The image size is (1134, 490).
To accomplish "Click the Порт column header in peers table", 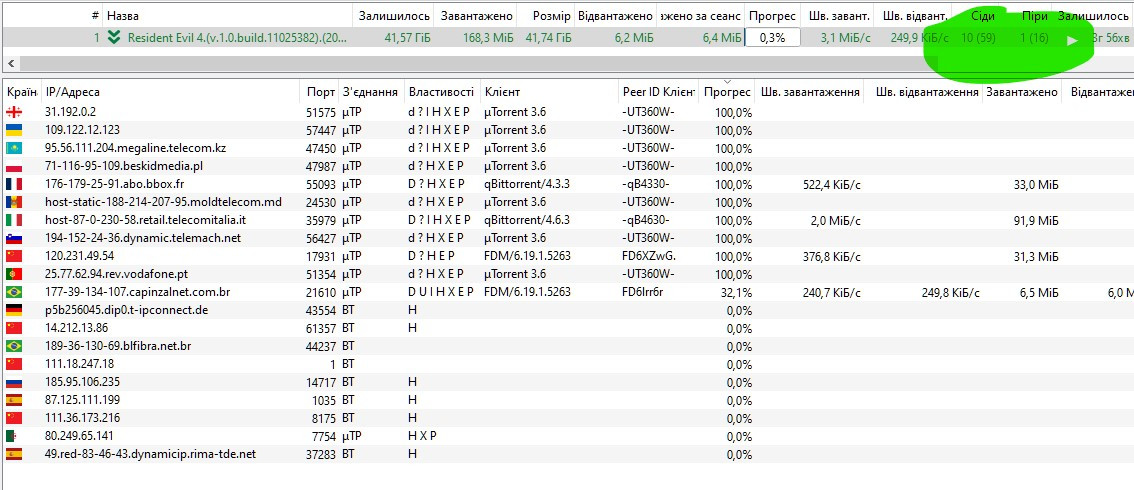I will pyautogui.click(x=321, y=92).
